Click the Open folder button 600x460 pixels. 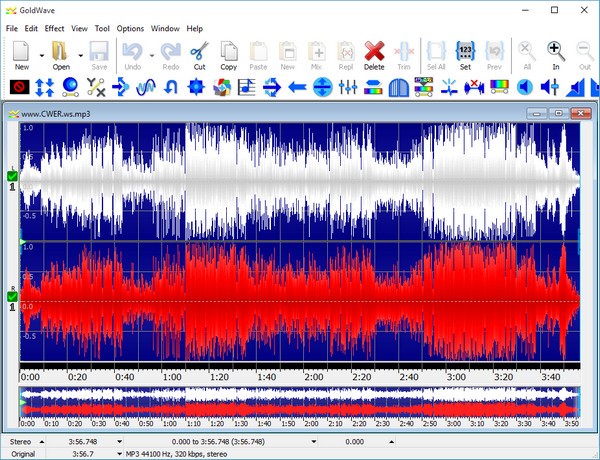pos(60,53)
